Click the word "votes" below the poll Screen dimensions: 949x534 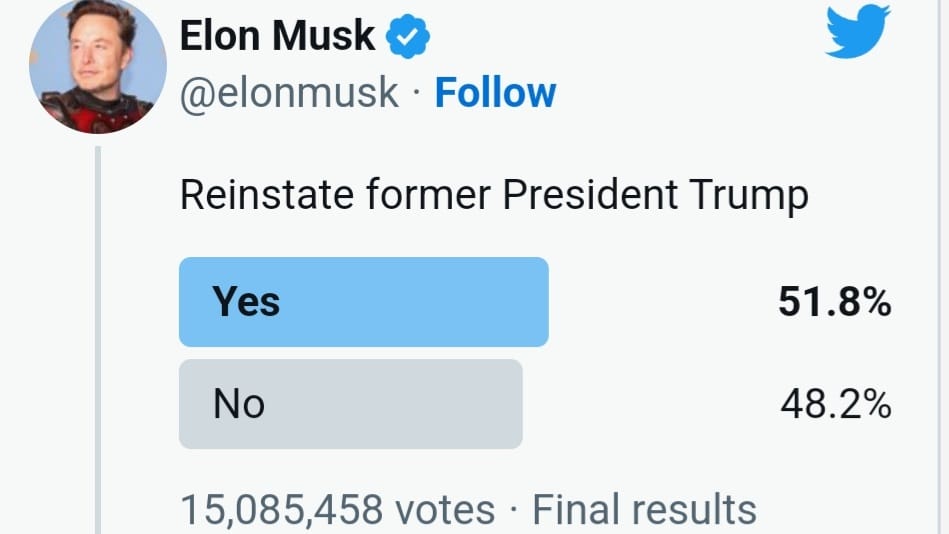coord(445,509)
